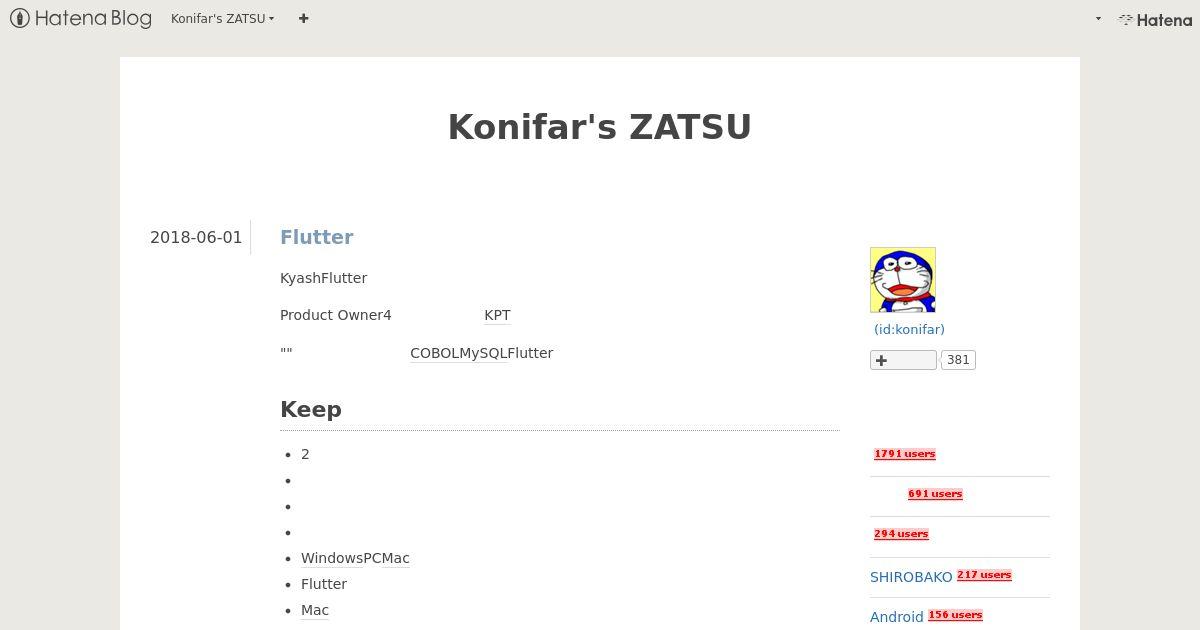The image size is (1200, 630).
Task: Open the 691 users bookmark badge
Action: (935, 494)
